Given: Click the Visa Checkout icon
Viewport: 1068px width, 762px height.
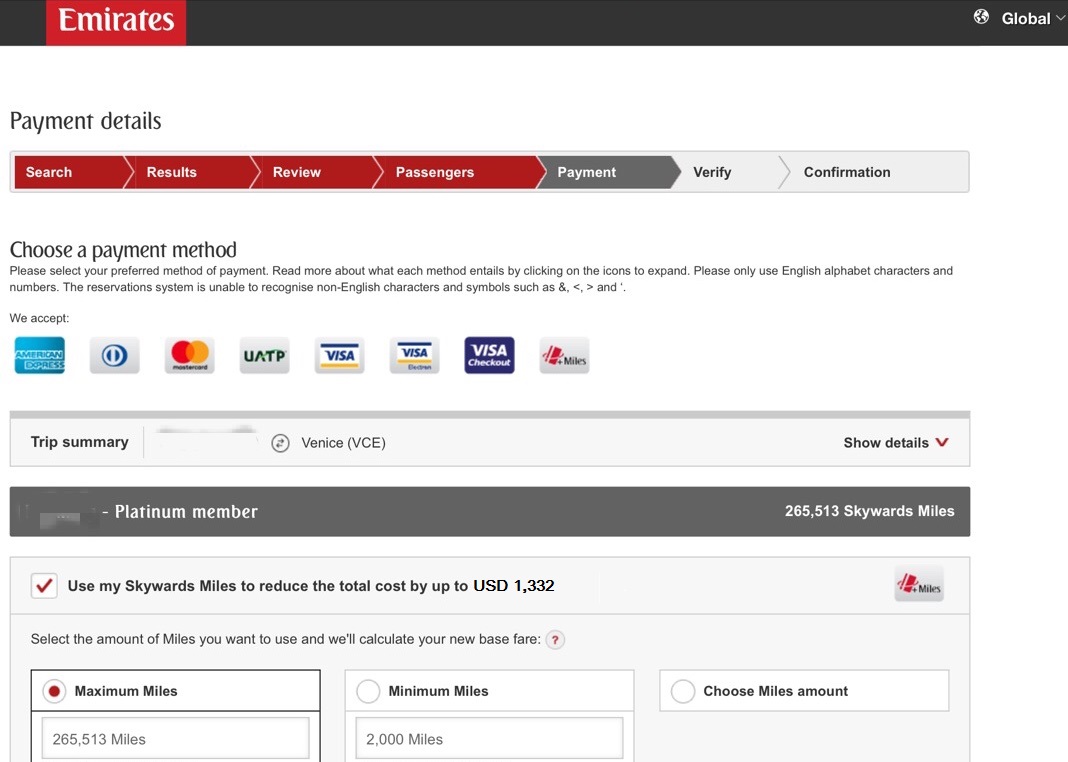Looking at the screenshot, I should tap(489, 355).
